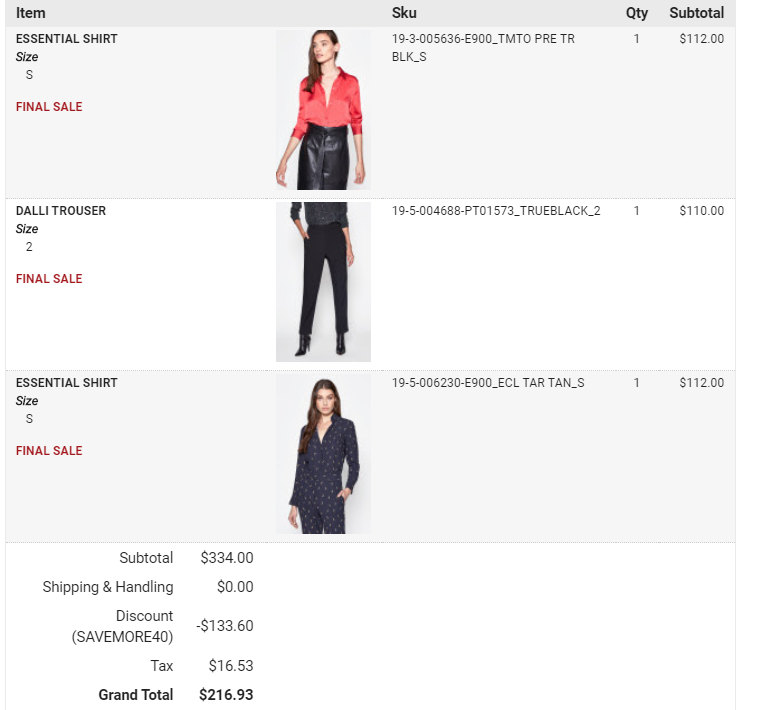Click the TRUEBLACK_2 trouser SKU text
This screenshot has width=760, height=710.
[x=496, y=211]
